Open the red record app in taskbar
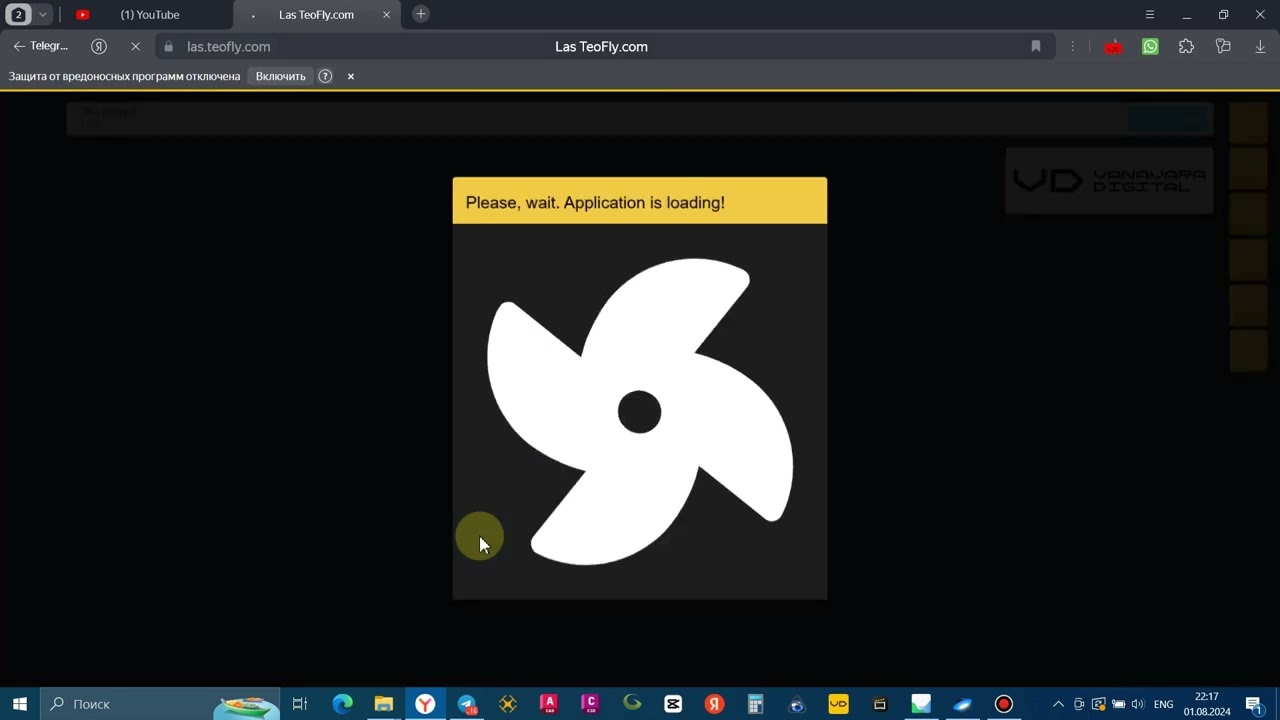The height and width of the screenshot is (720, 1280). tap(1004, 704)
